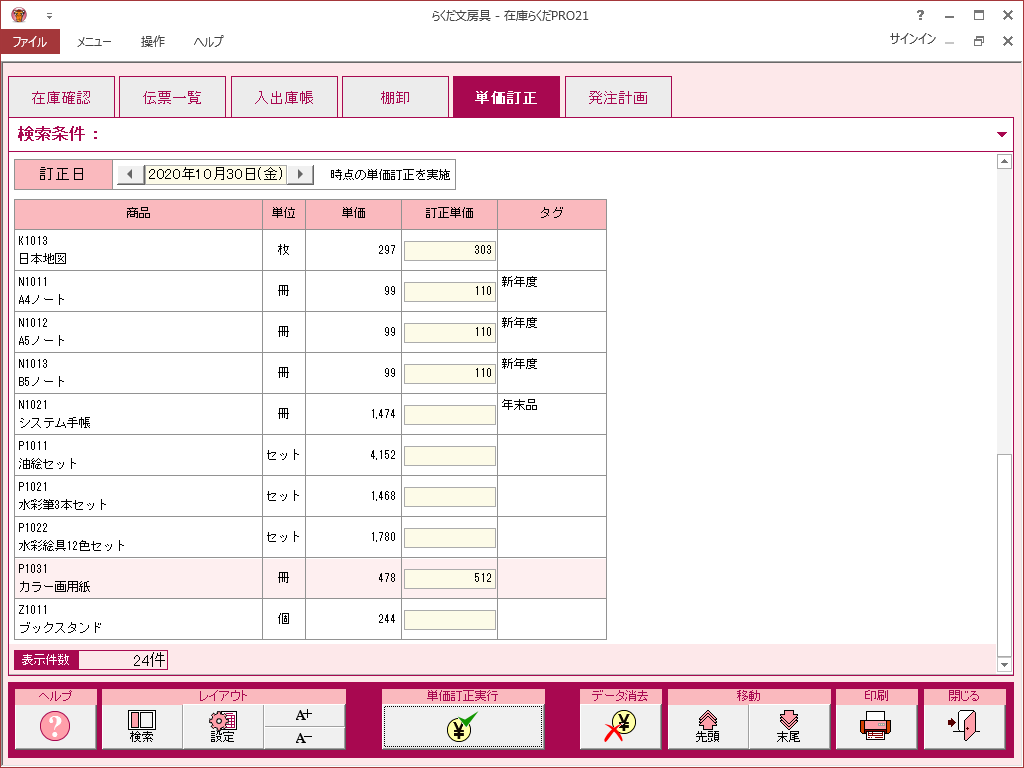Click the help question mark icon
The height and width of the screenshot is (768, 1024).
[x=55, y=726]
